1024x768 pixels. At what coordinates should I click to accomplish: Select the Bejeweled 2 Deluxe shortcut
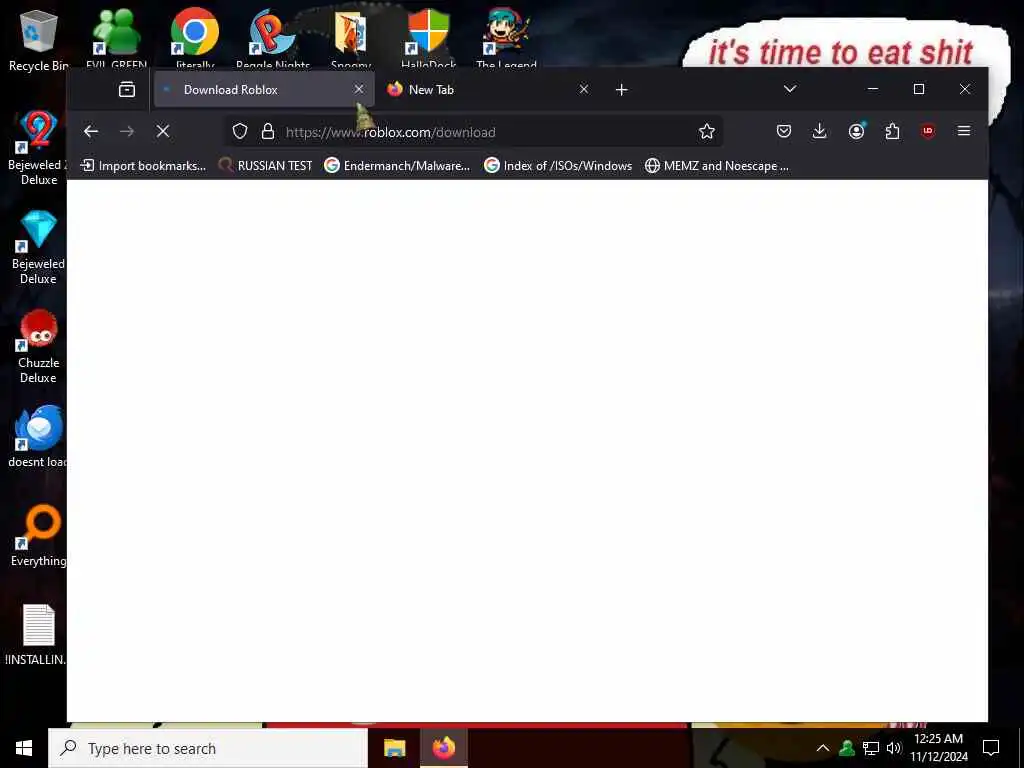[38, 148]
